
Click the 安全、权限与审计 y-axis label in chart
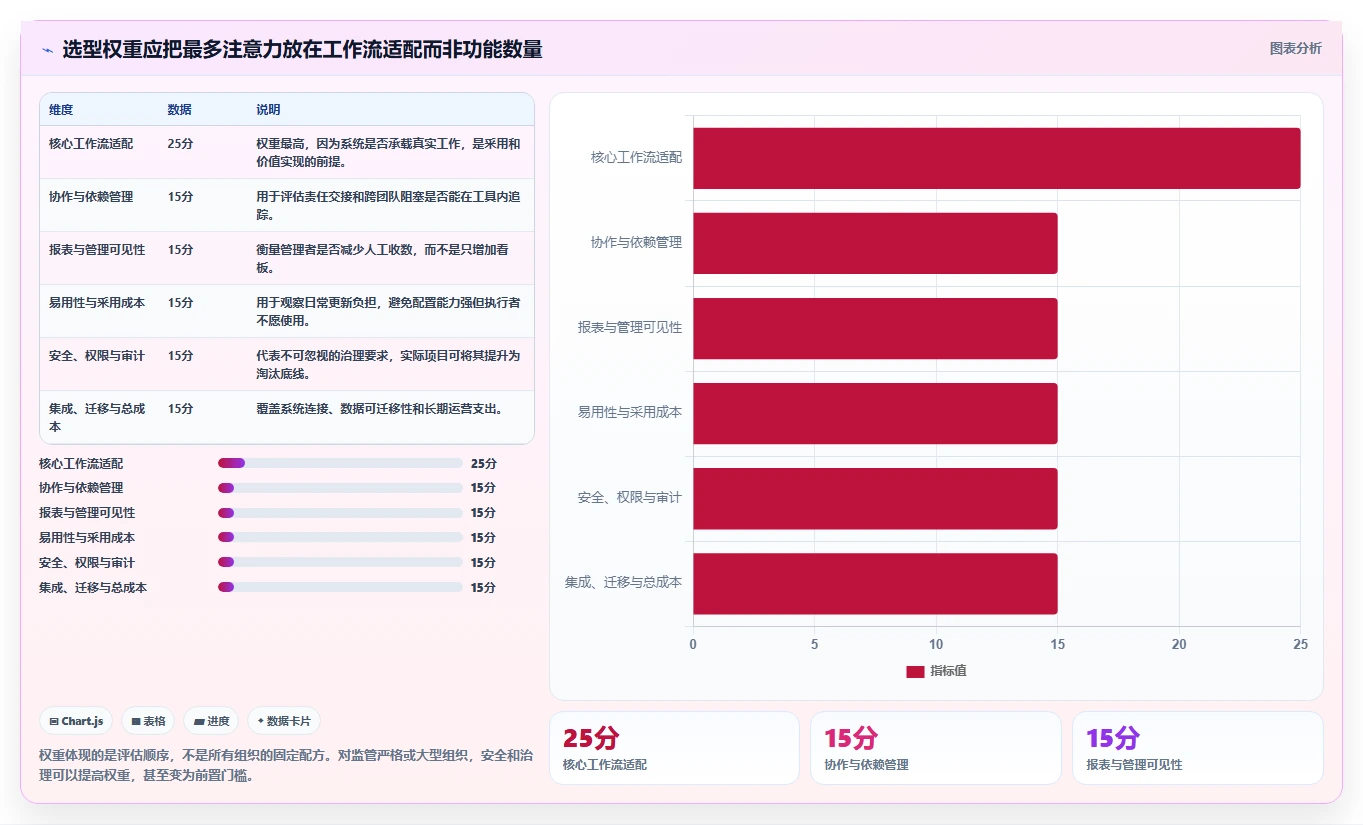coord(630,497)
